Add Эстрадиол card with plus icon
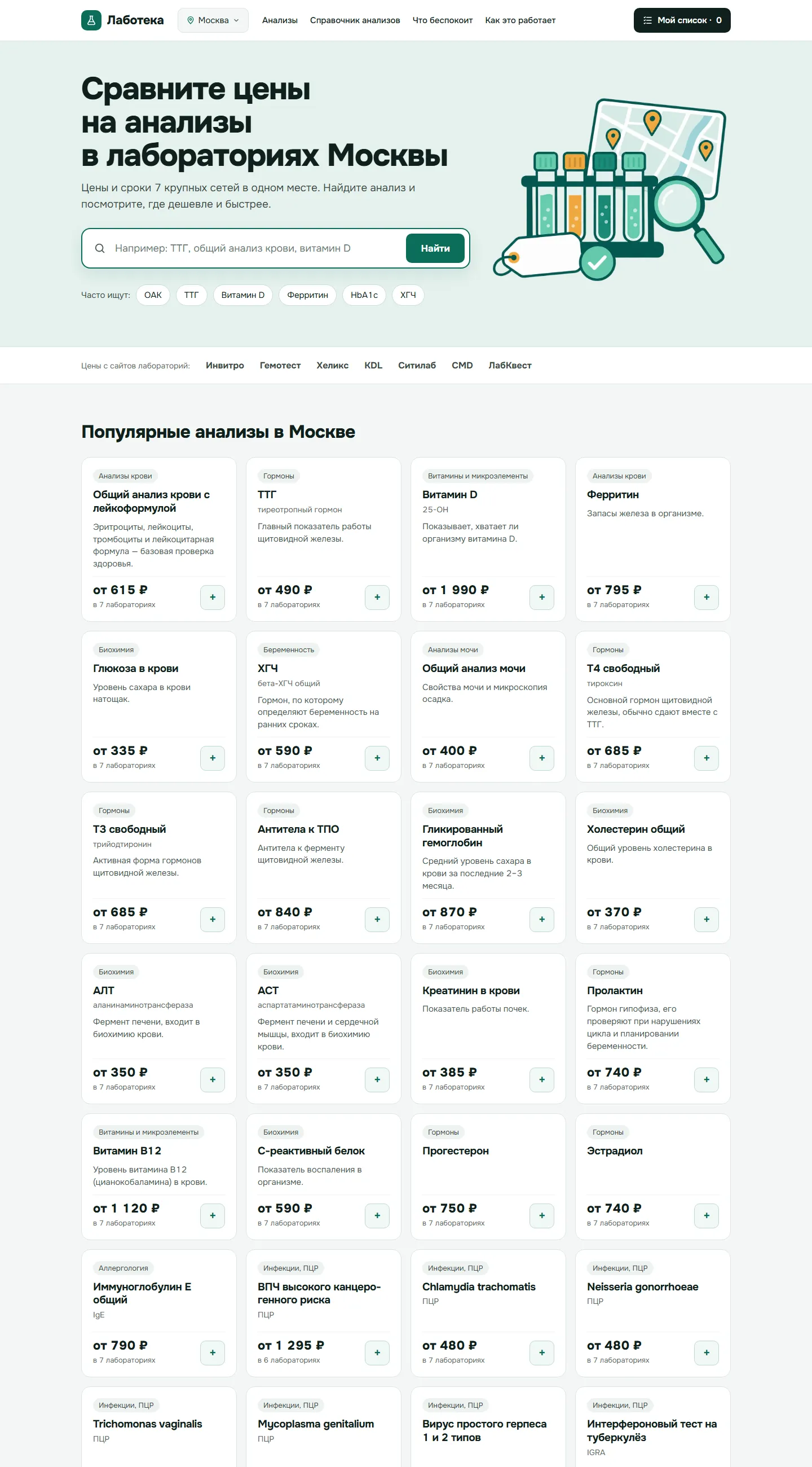Screen dimensions: 812x1467 (x=706, y=1215)
